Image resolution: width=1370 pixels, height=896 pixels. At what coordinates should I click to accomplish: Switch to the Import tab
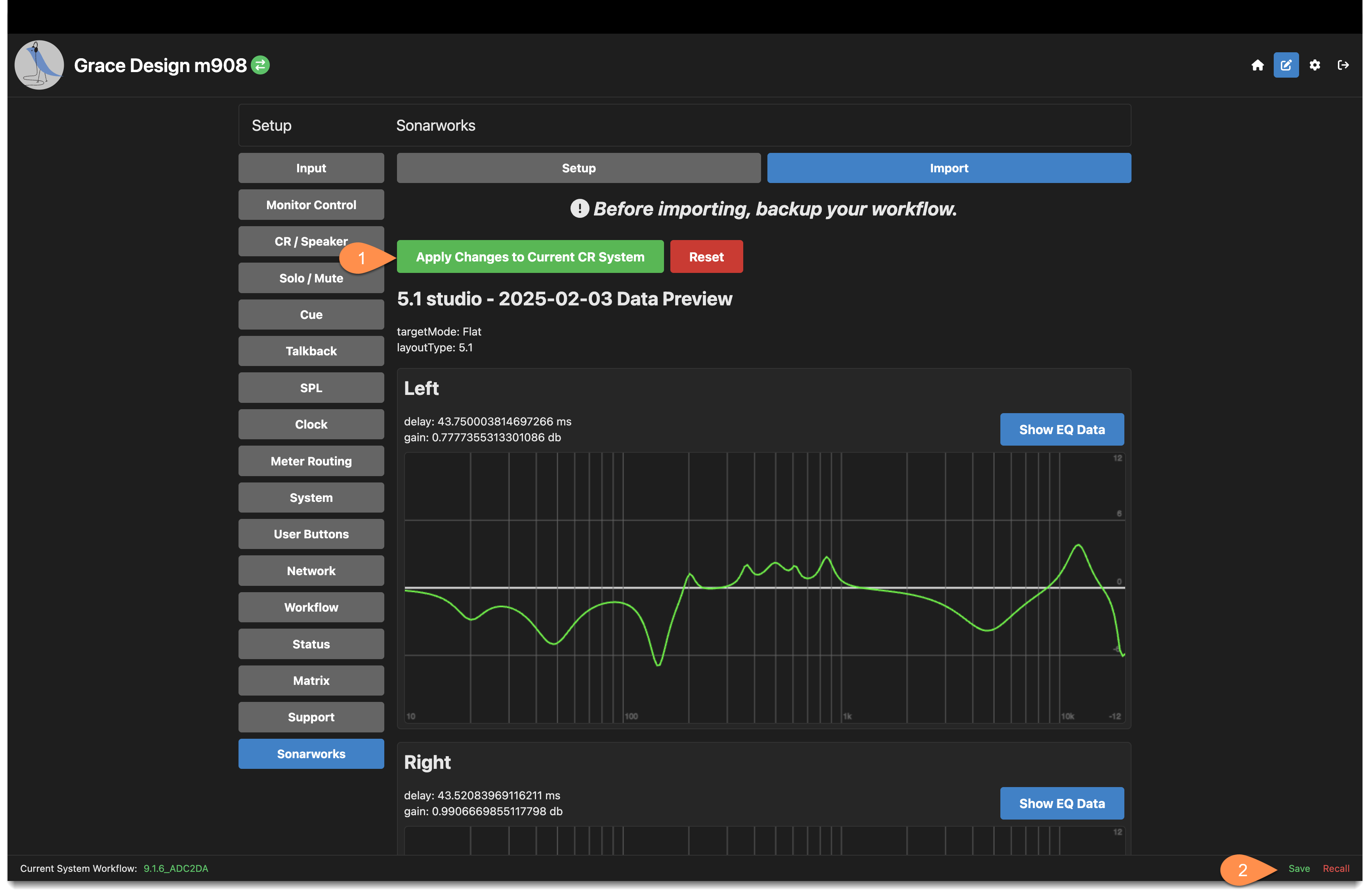pyautogui.click(x=948, y=168)
